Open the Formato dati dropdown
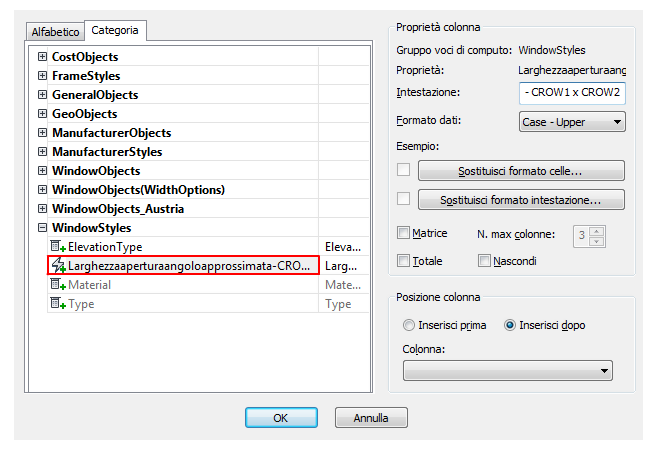Image resolution: width=653 pixels, height=452 pixels. 572,122
